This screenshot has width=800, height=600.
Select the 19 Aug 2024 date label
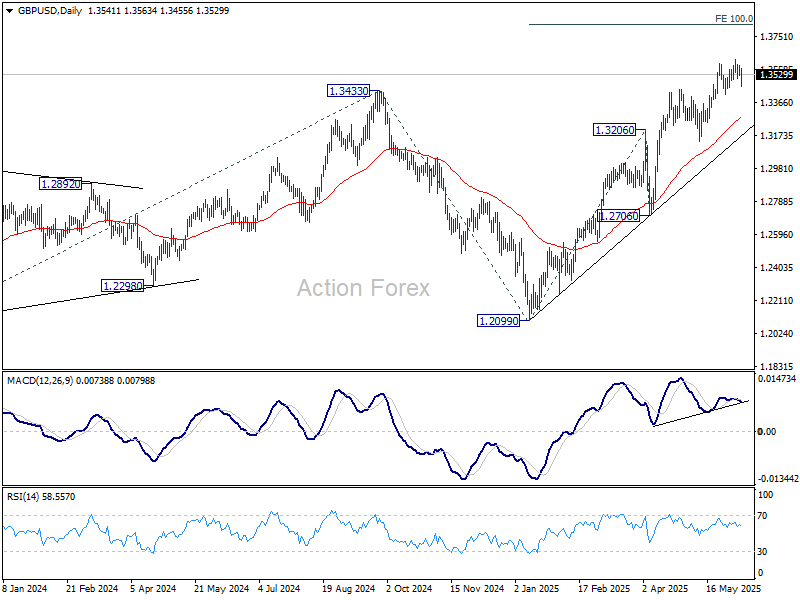point(348,588)
